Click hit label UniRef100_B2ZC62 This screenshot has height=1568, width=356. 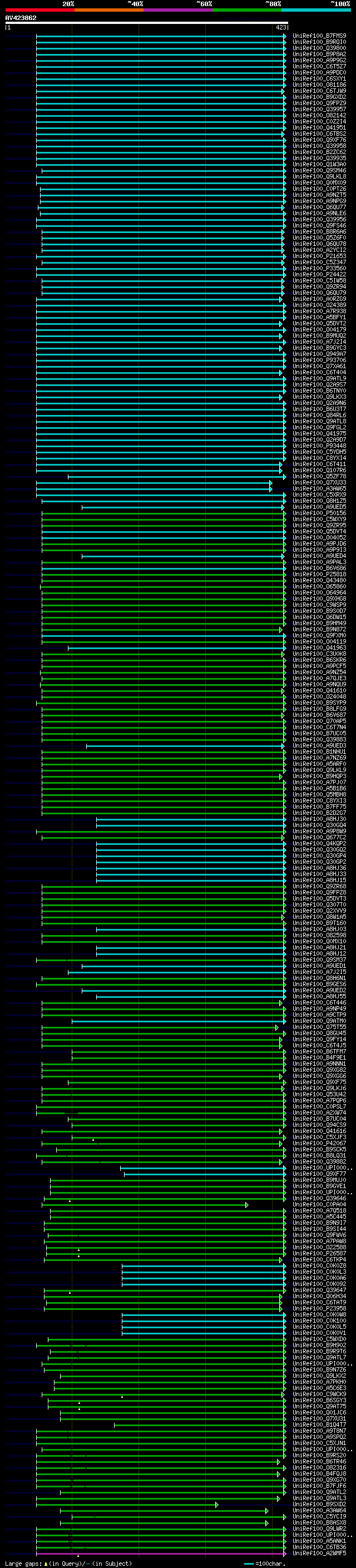point(319,152)
